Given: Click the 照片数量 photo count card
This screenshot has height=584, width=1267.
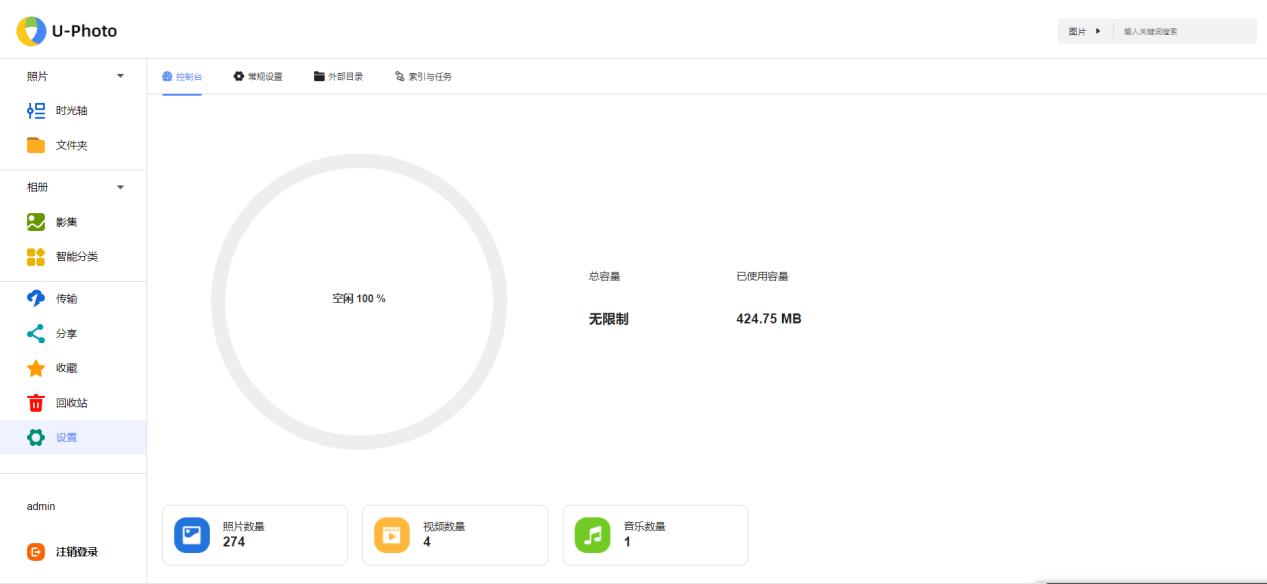Looking at the screenshot, I should tap(254, 535).
